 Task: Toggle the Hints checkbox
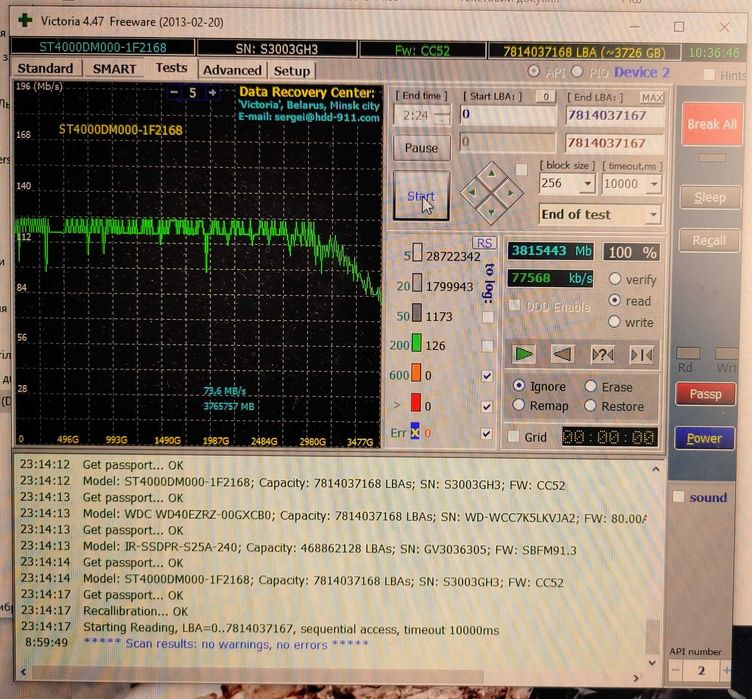pyautogui.click(x=708, y=74)
